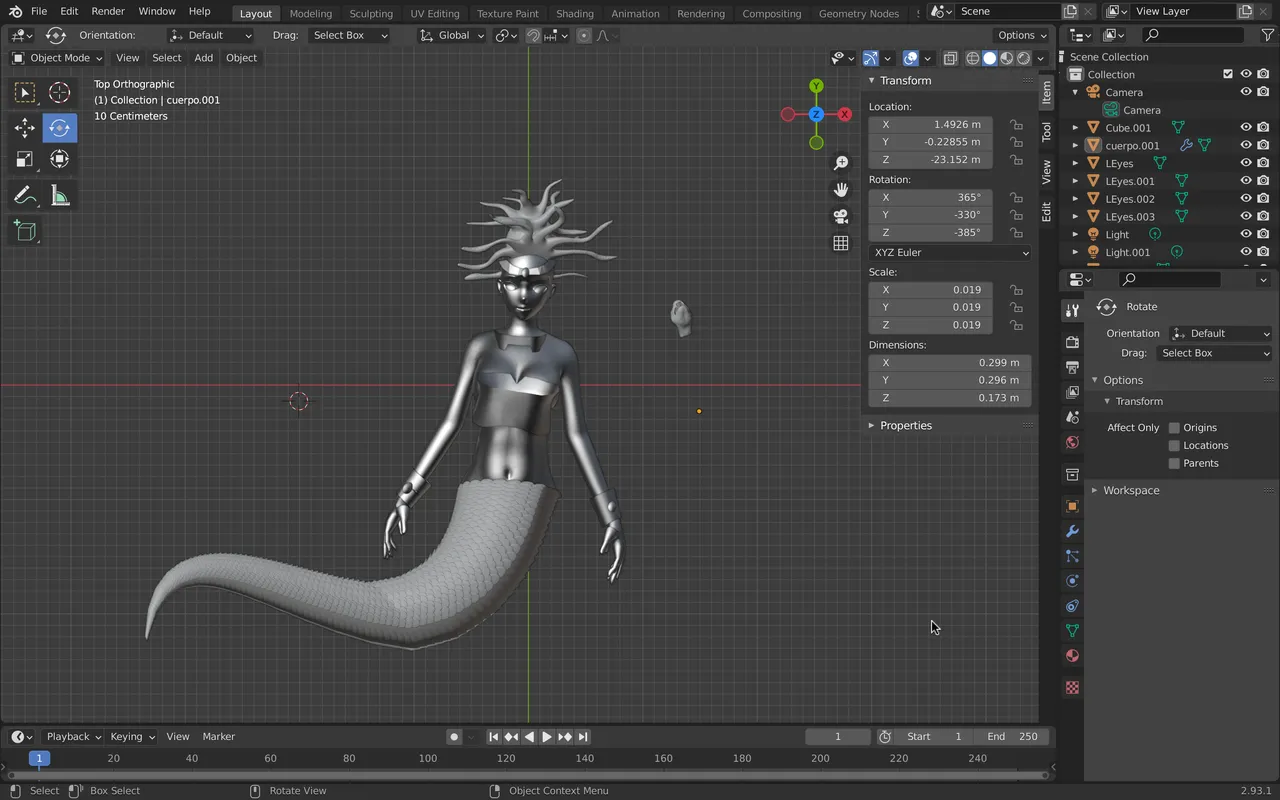Image resolution: width=1280 pixels, height=800 pixels.
Task: Open viewport Add menu
Action: 204,58
